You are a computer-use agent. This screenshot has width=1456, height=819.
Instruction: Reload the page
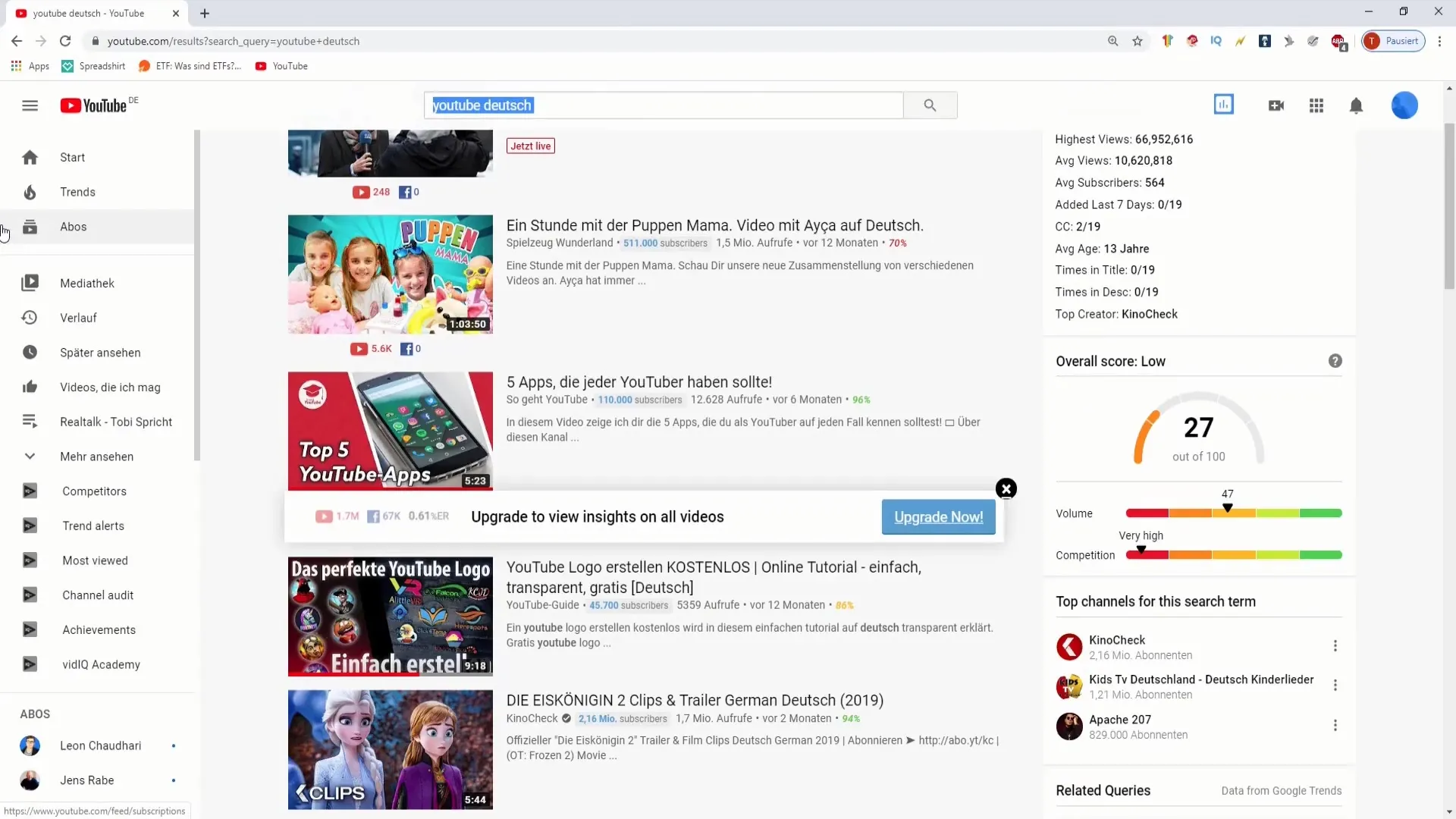[65, 41]
